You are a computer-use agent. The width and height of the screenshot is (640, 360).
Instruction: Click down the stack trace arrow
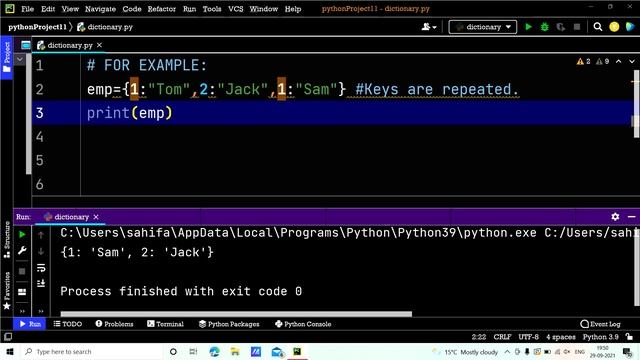(x=41, y=251)
